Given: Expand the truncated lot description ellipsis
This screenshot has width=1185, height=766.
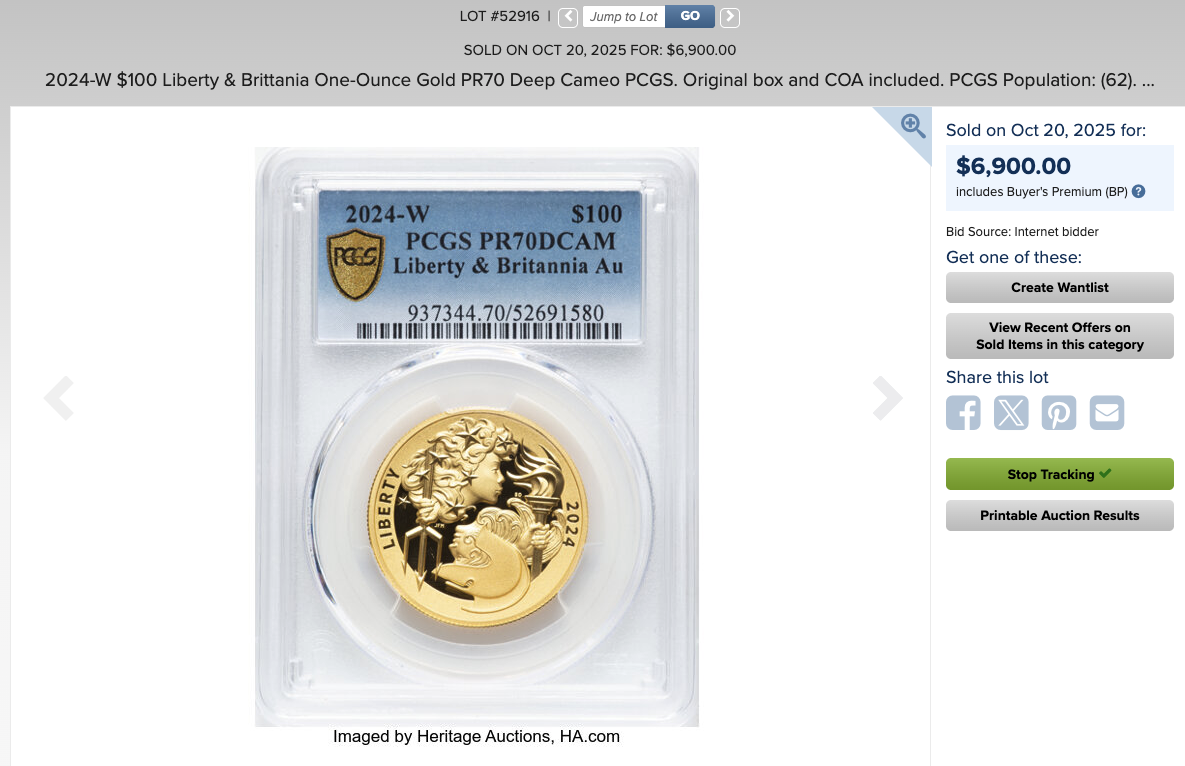Looking at the screenshot, I should pyautogui.click(x=1148, y=80).
